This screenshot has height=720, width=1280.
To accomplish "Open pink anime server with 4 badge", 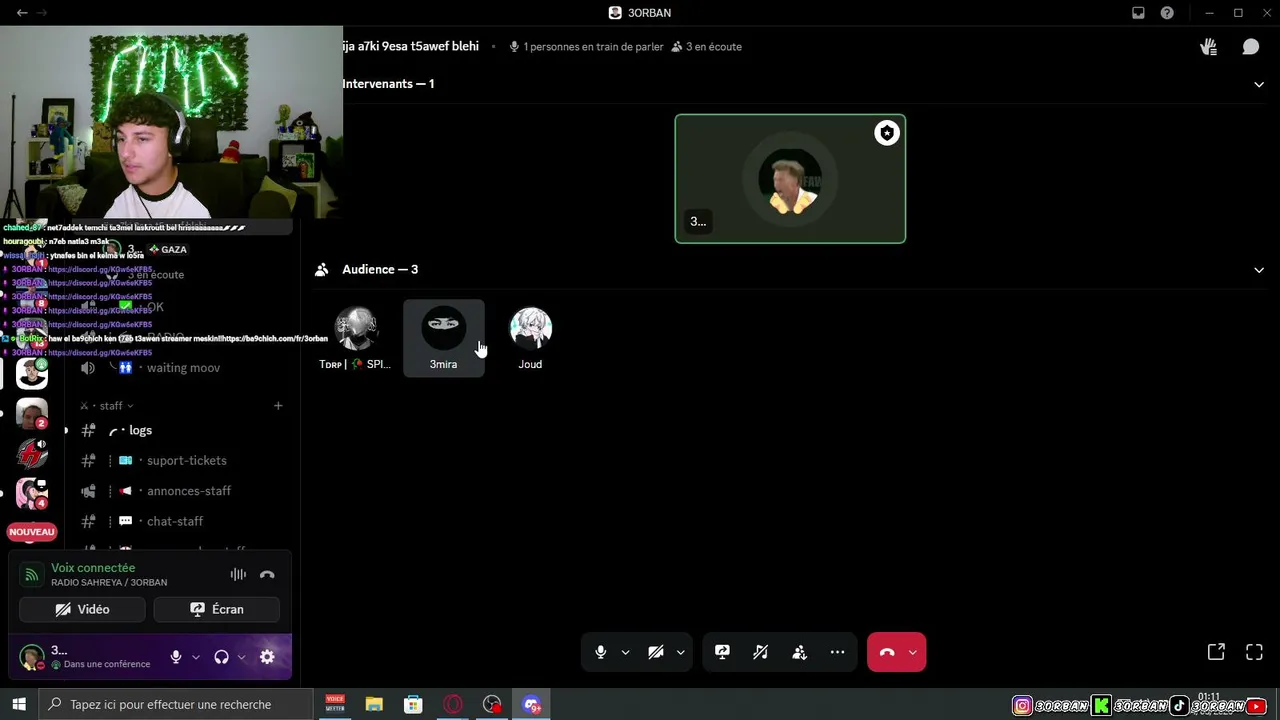I will (x=32, y=493).
